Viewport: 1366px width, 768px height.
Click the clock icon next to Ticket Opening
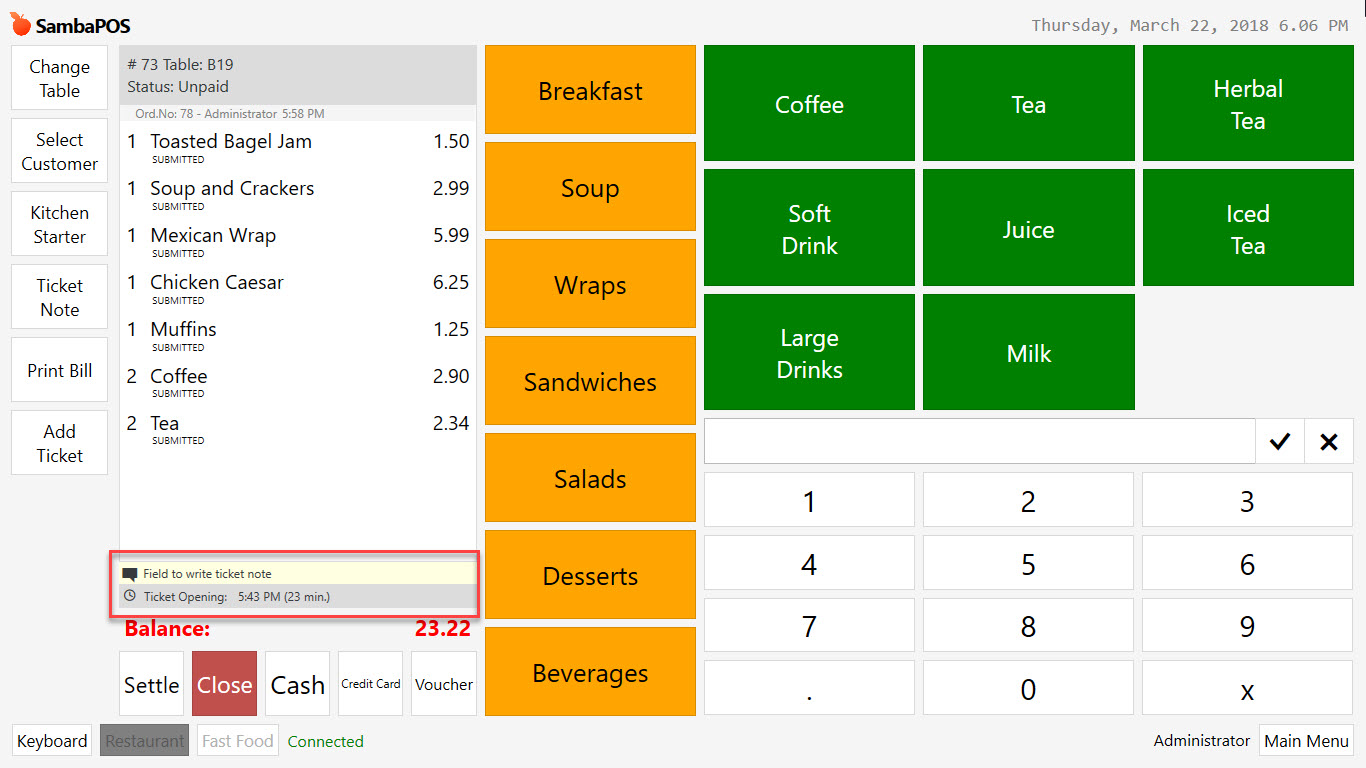(x=132, y=596)
